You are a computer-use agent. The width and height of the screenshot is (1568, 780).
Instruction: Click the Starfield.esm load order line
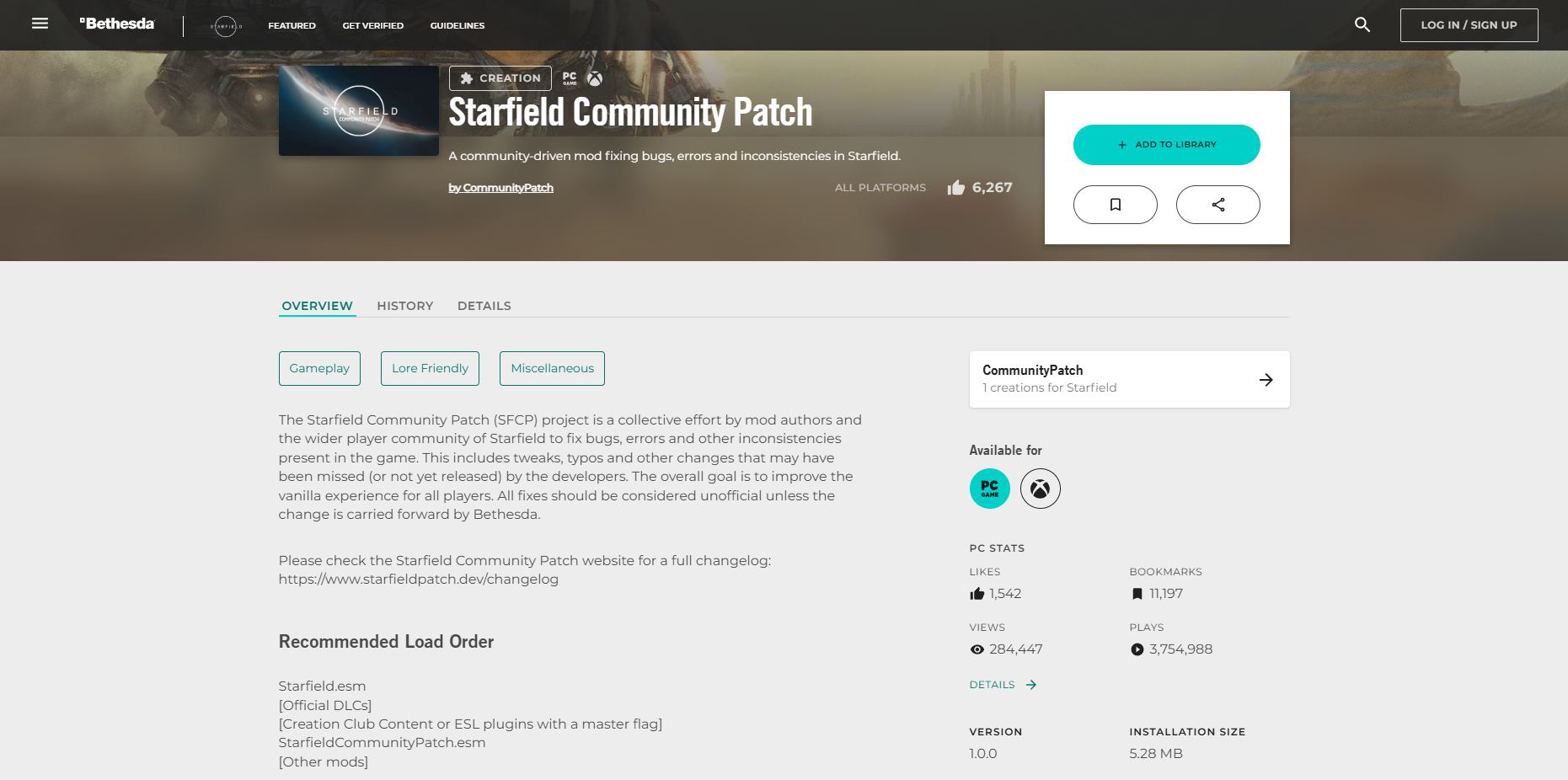(x=323, y=687)
